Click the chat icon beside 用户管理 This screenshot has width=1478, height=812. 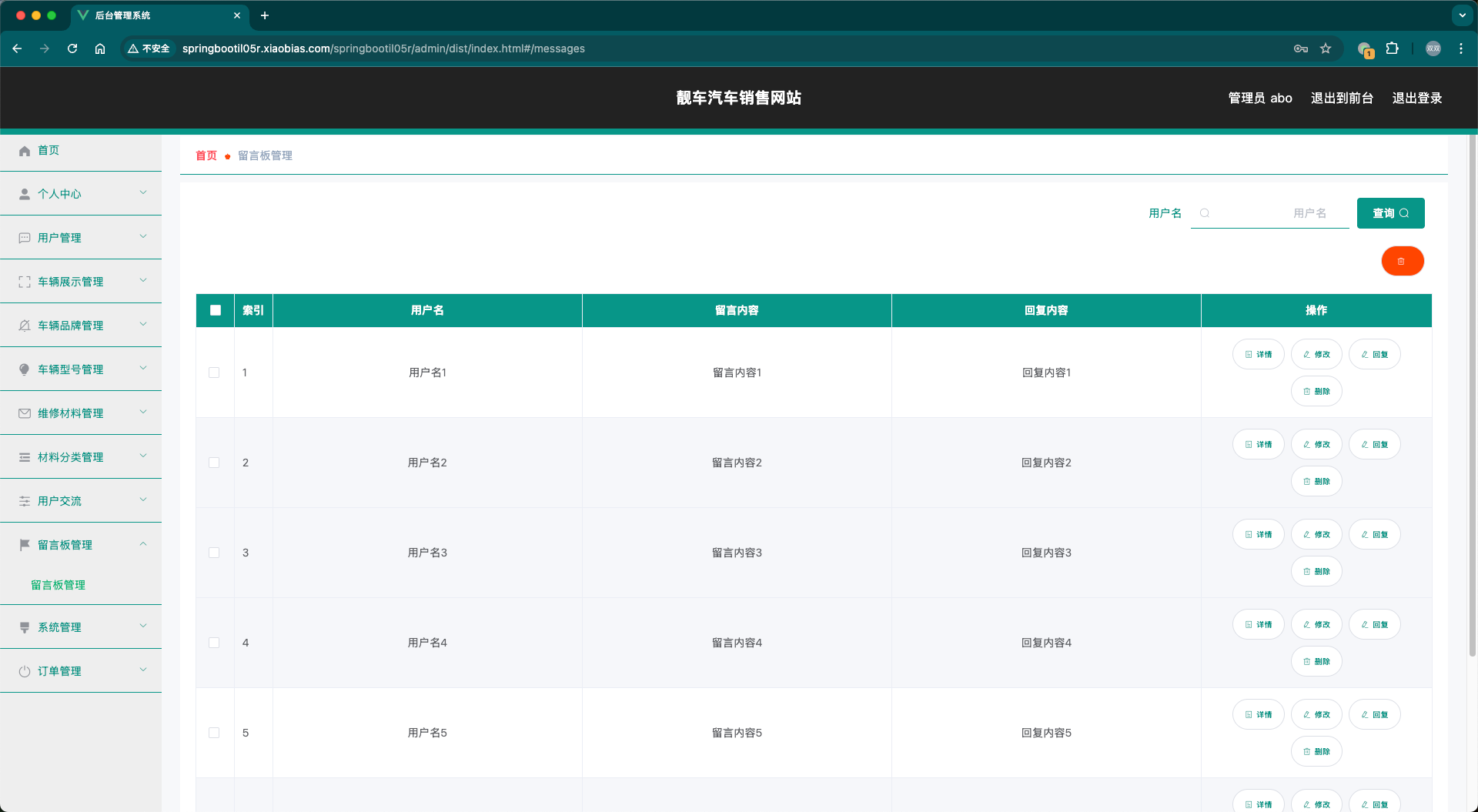[x=25, y=238]
